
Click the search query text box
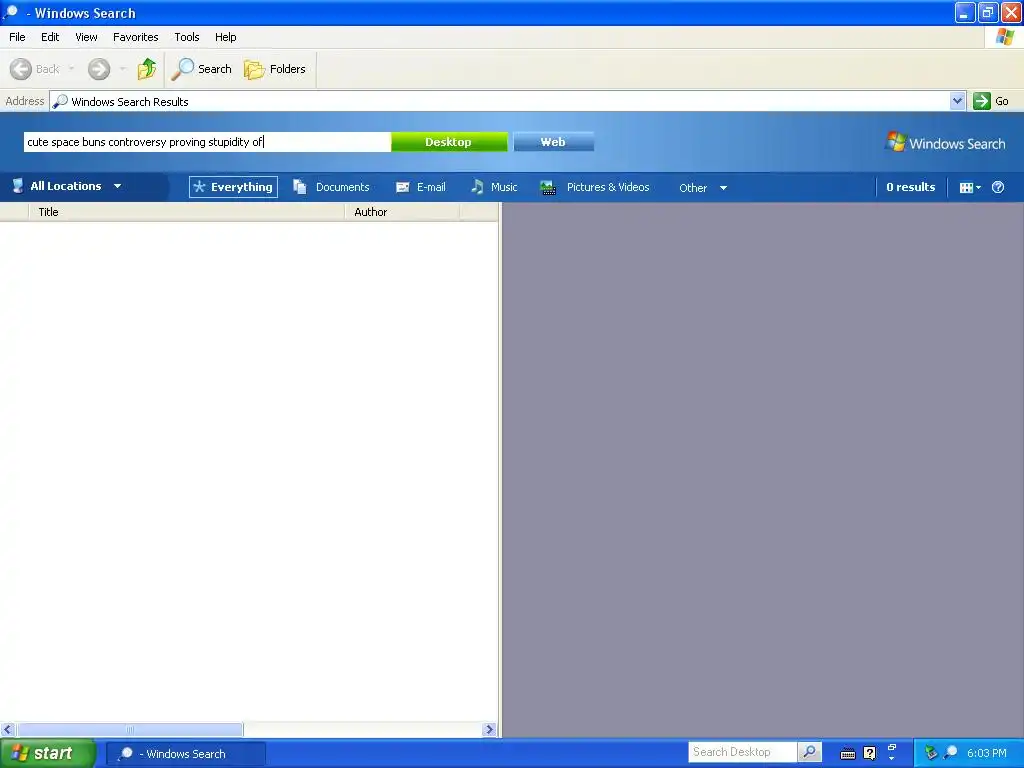[x=207, y=142]
